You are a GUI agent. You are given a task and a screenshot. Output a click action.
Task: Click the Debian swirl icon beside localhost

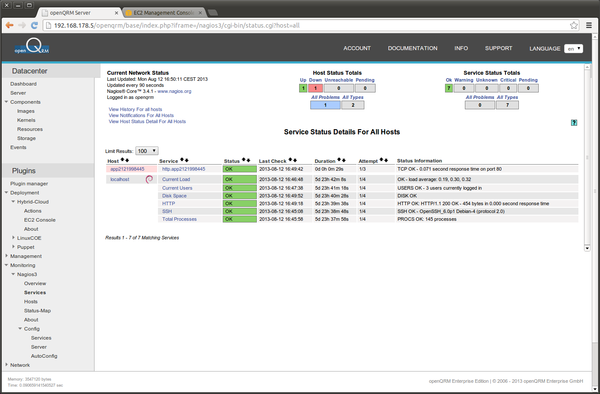(149, 179)
